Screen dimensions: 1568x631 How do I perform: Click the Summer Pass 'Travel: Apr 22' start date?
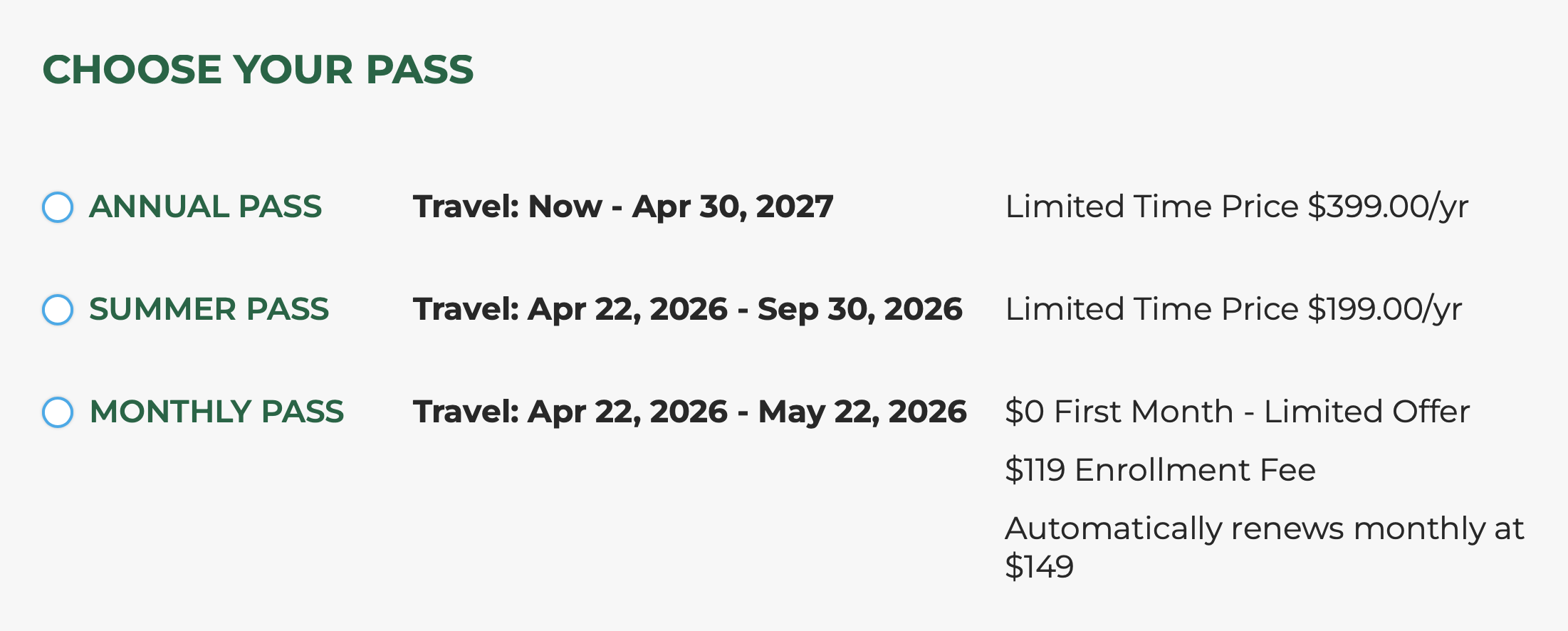[x=570, y=309]
